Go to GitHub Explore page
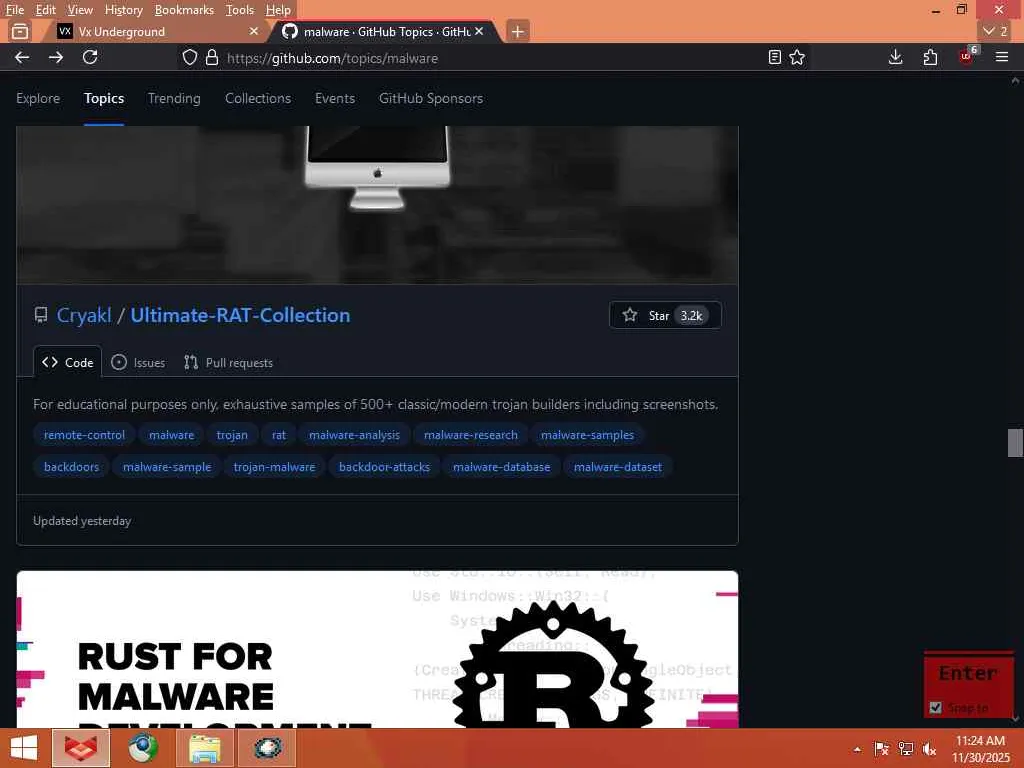The height and width of the screenshot is (768, 1024). tap(38, 98)
